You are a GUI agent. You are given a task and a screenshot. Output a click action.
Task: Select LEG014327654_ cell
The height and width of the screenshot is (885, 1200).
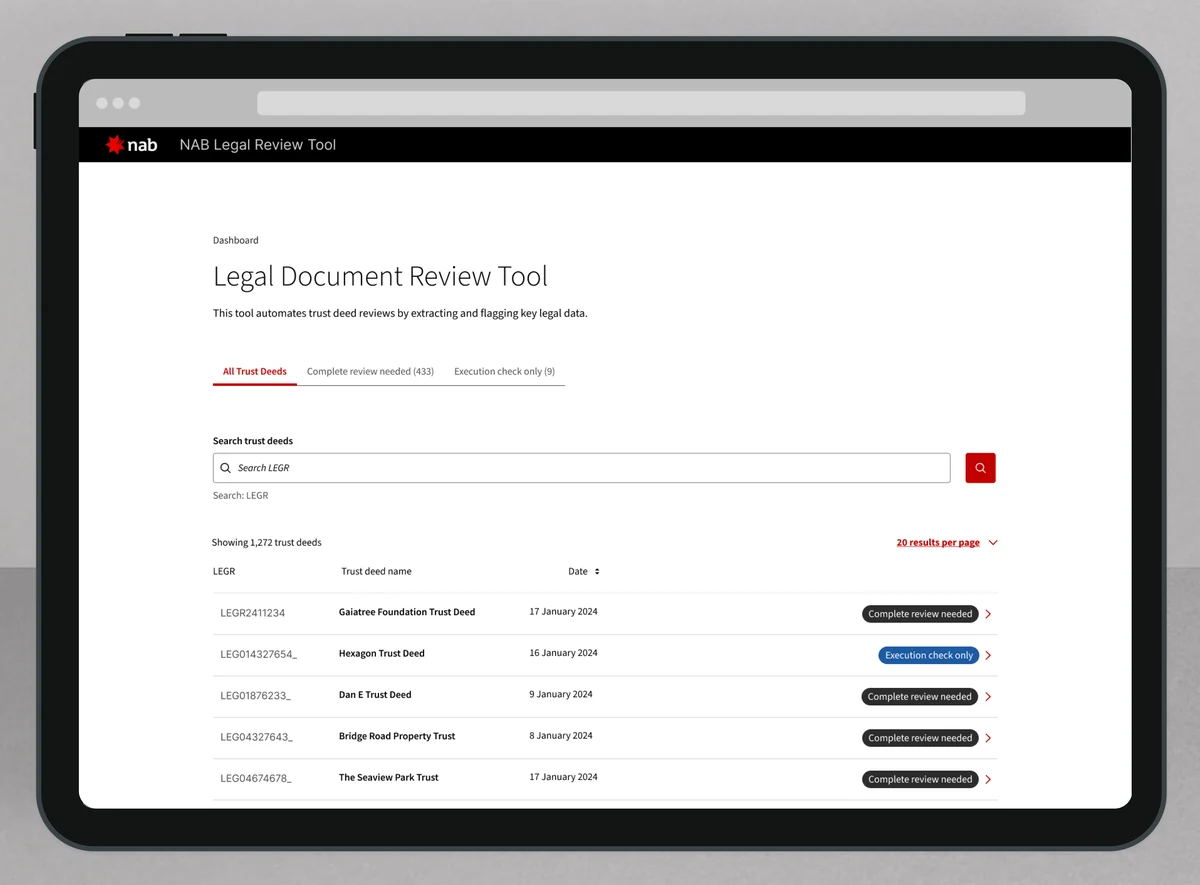(259, 654)
